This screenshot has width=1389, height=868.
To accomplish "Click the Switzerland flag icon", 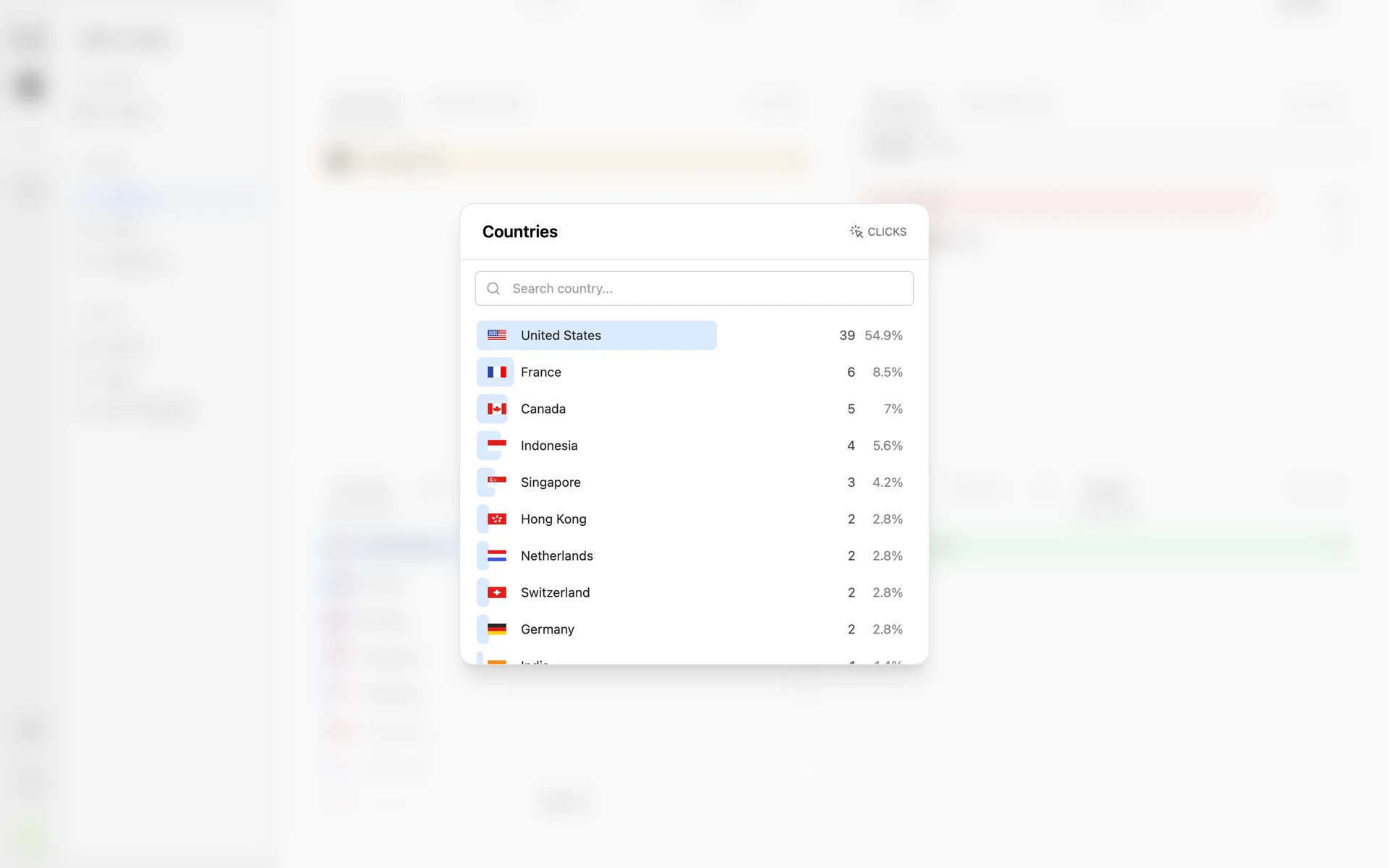I will tap(496, 592).
